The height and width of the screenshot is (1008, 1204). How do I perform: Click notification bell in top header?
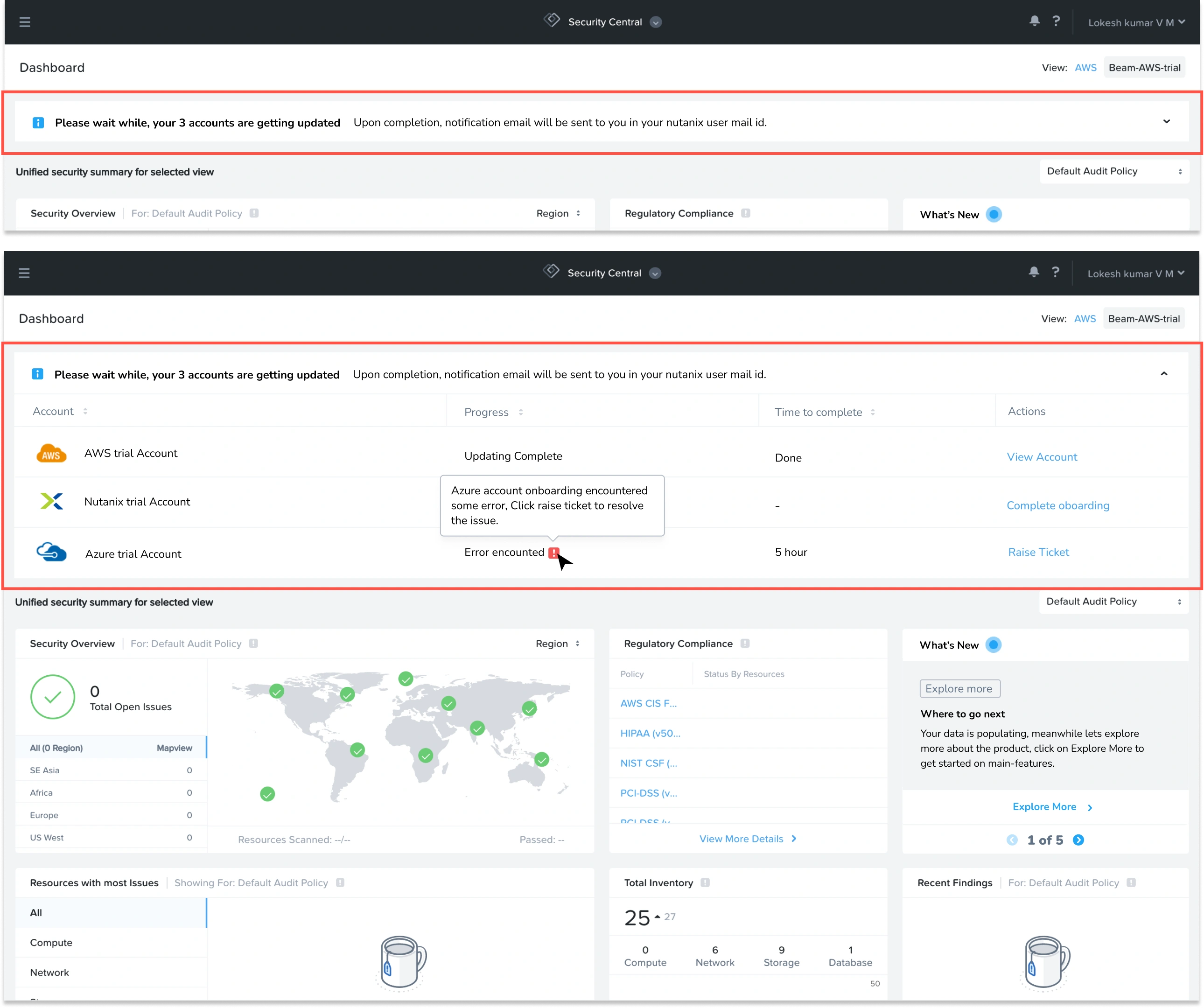(1034, 21)
